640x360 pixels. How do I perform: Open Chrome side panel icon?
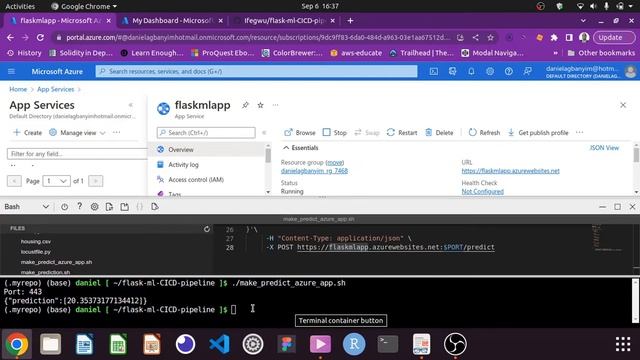pos(569,37)
